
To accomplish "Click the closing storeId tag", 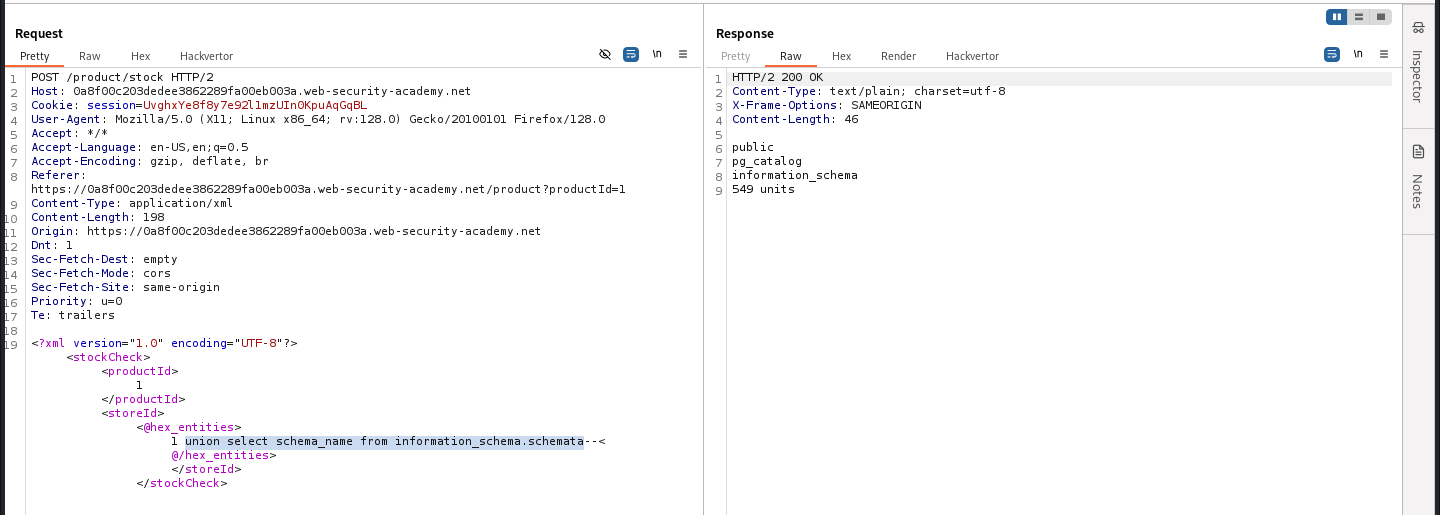I will tap(206, 469).
